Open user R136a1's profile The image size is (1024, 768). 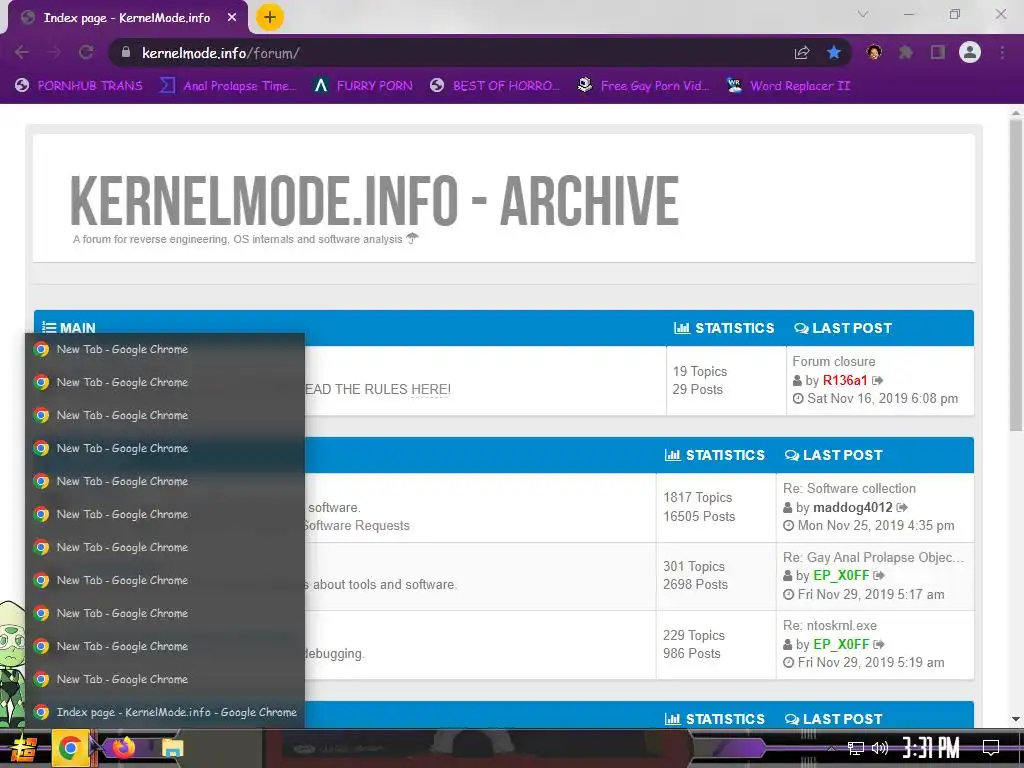844,380
